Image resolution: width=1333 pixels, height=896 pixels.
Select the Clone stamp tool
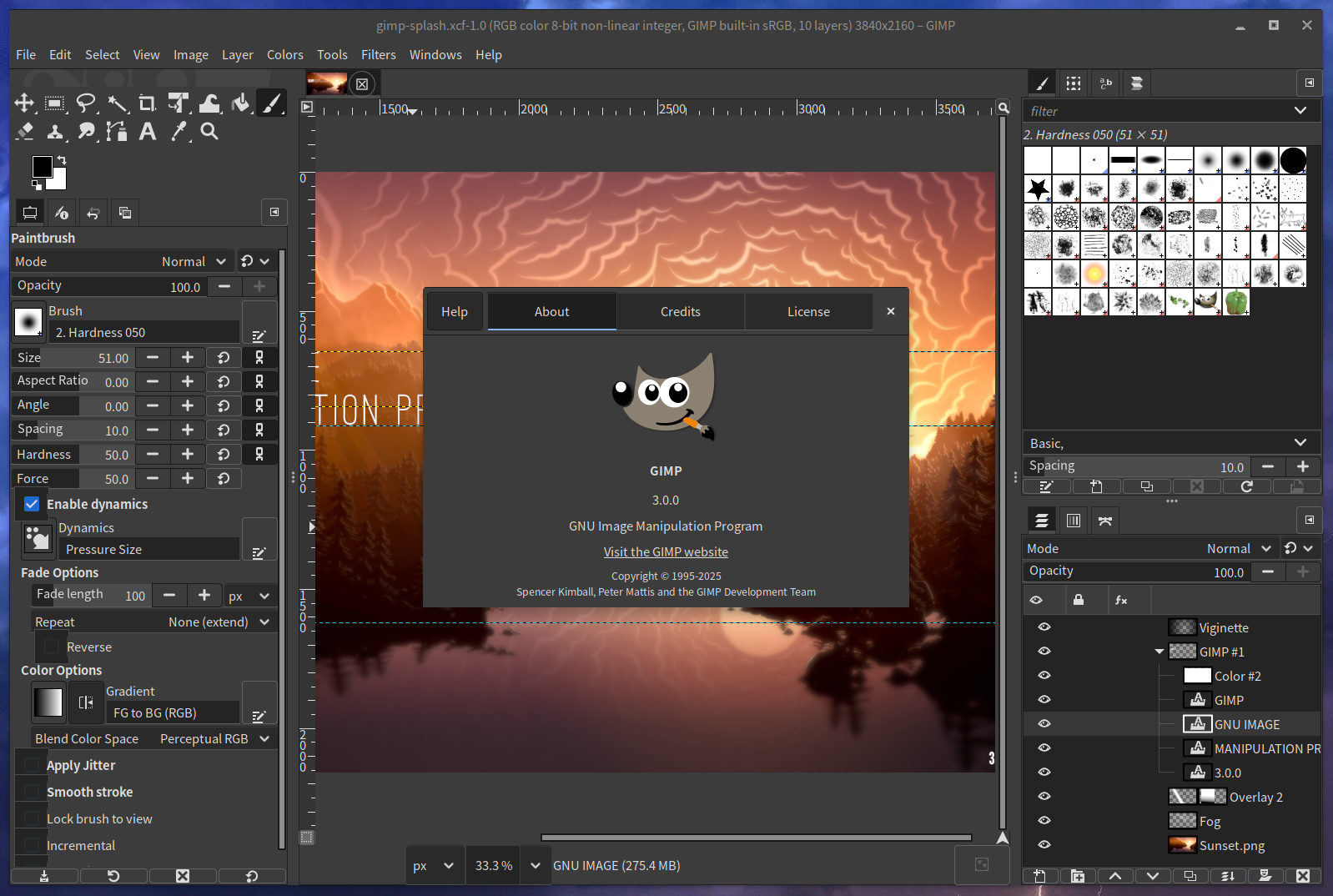tap(55, 131)
